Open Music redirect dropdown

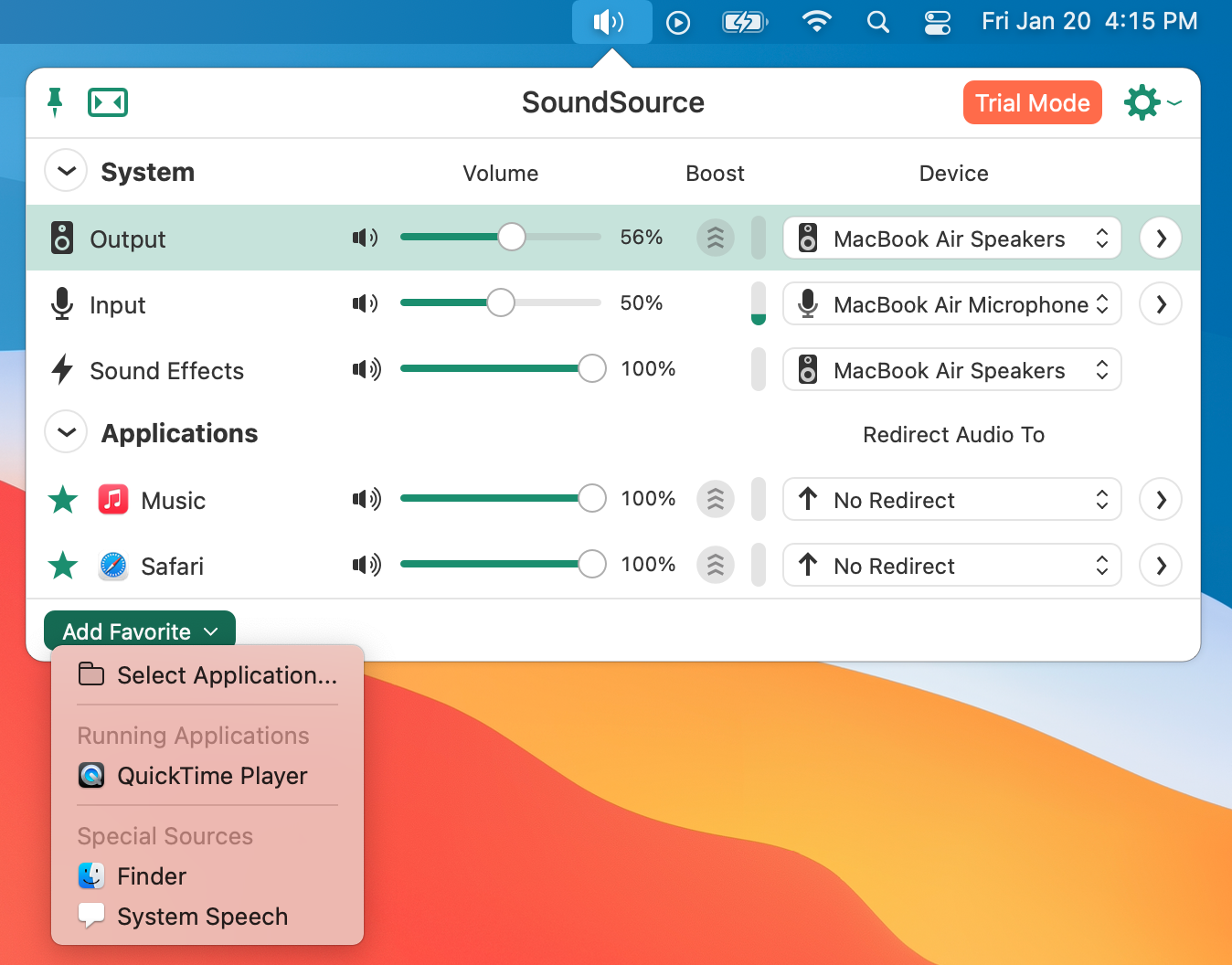pyautogui.click(x=952, y=500)
